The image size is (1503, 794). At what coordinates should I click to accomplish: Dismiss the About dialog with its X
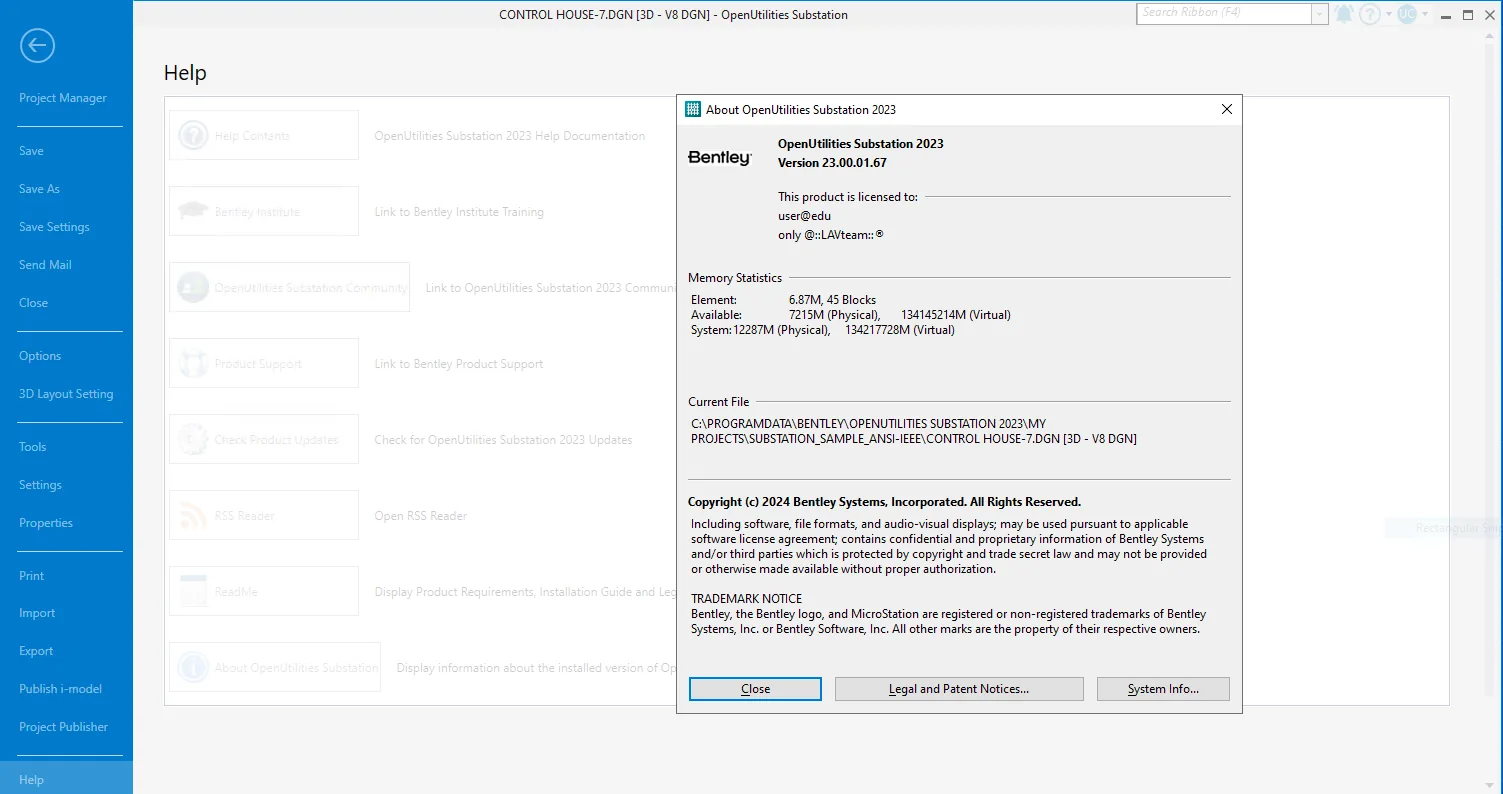1227,109
